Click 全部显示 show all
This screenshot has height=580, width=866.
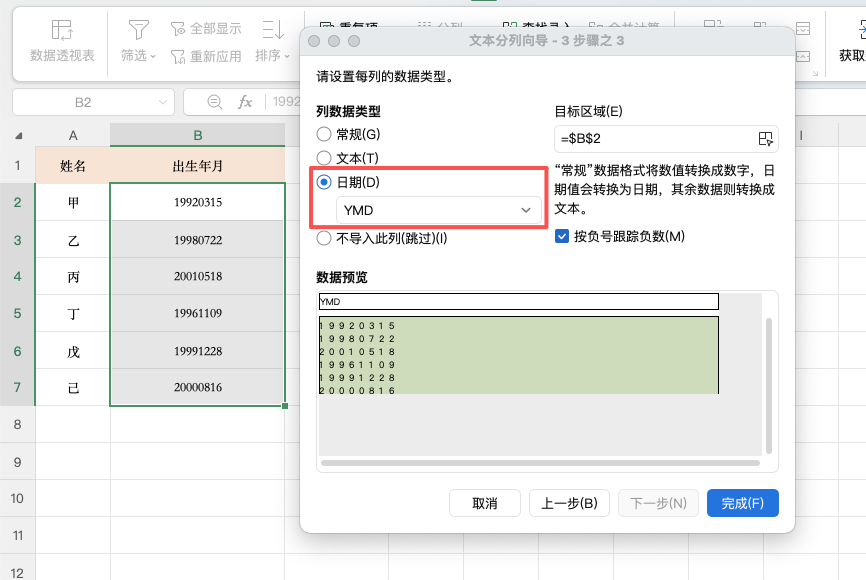click(206, 29)
